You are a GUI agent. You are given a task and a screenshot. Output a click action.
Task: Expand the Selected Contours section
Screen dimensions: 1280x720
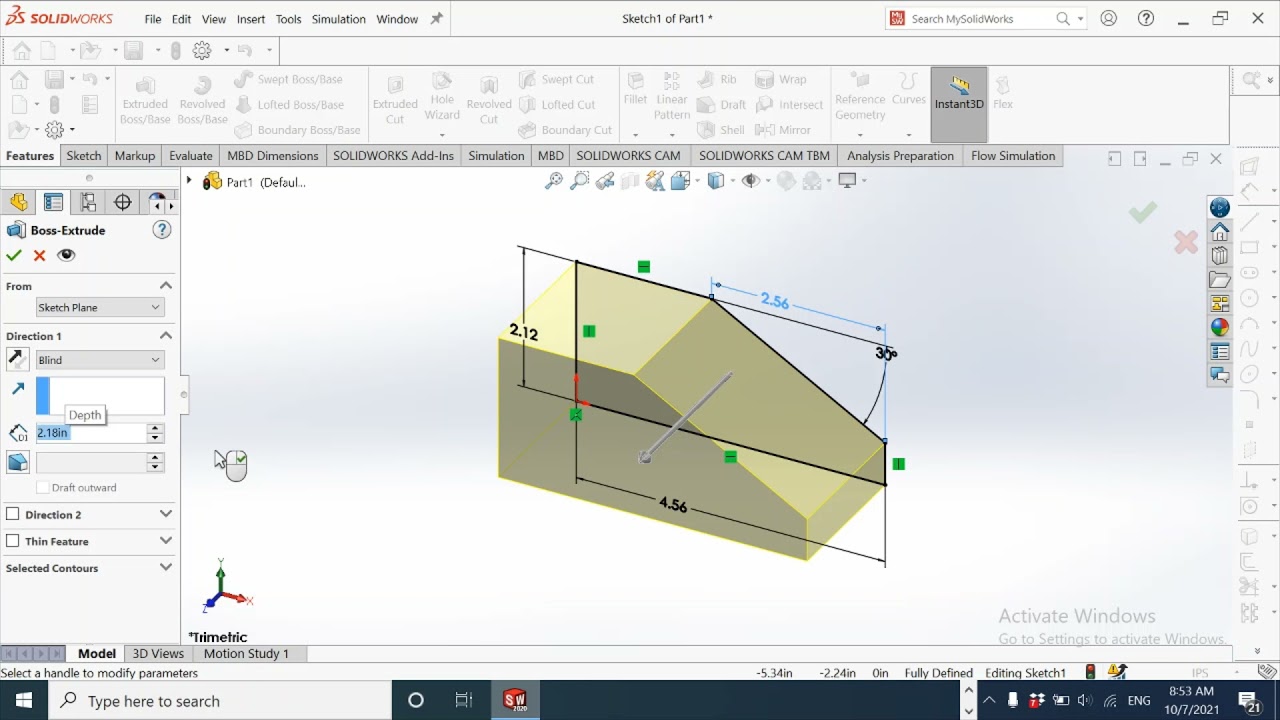pos(166,568)
